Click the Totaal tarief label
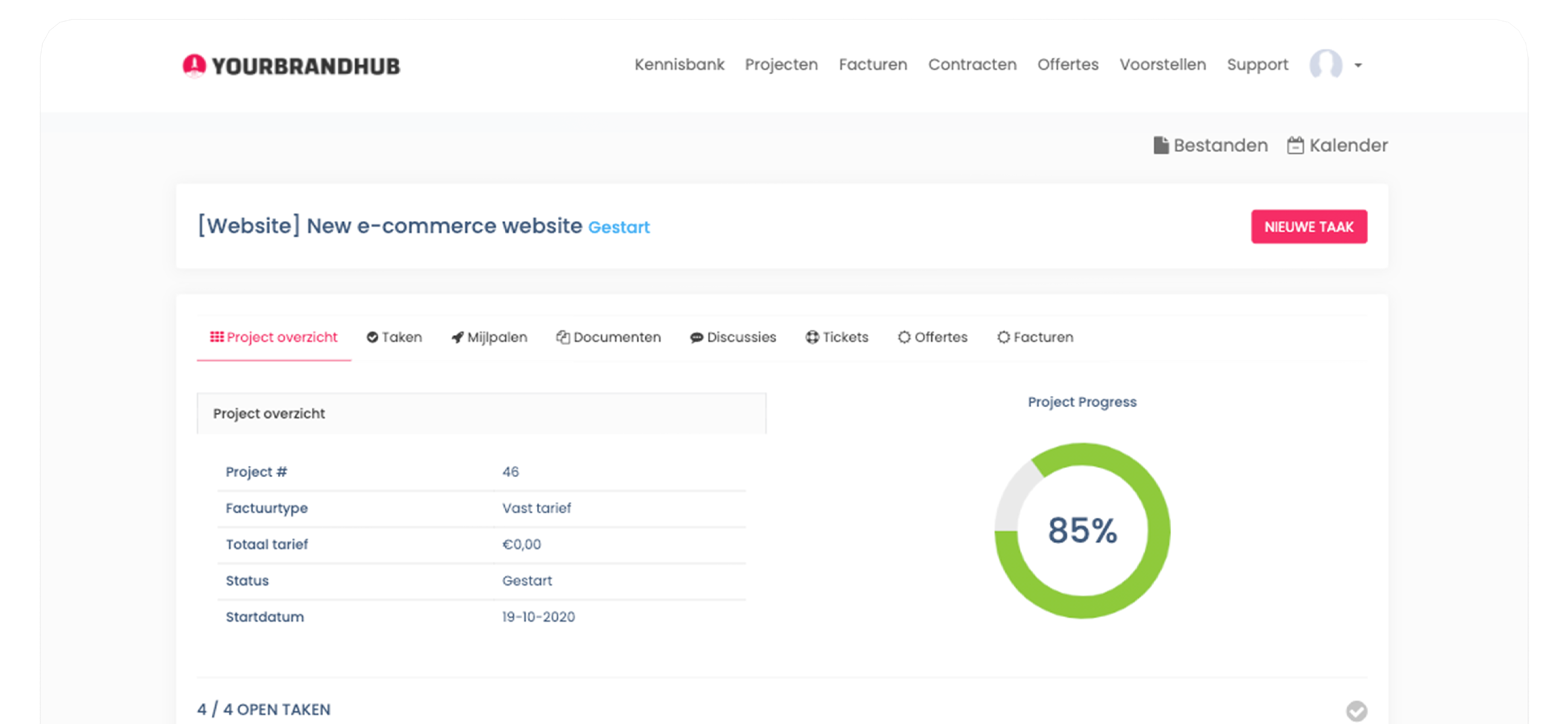Screen dimensions: 1568x724 267,544
